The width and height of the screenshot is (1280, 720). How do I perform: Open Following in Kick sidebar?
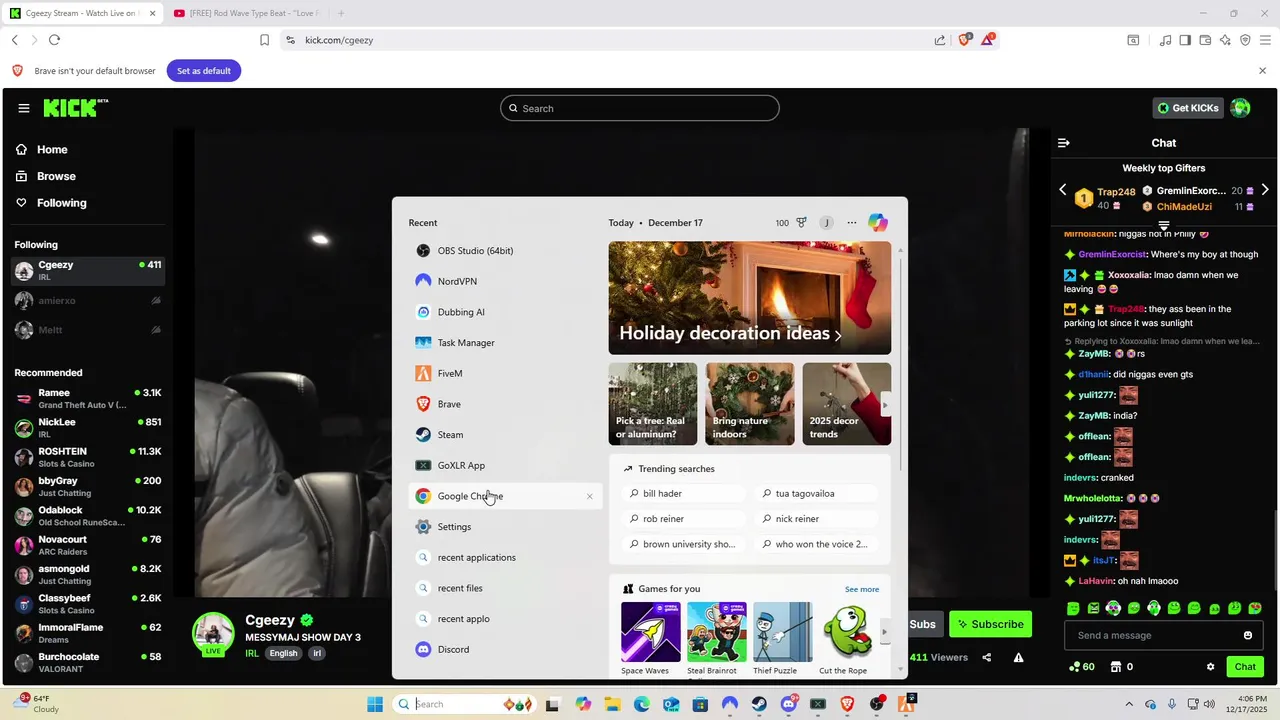[61, 203]
